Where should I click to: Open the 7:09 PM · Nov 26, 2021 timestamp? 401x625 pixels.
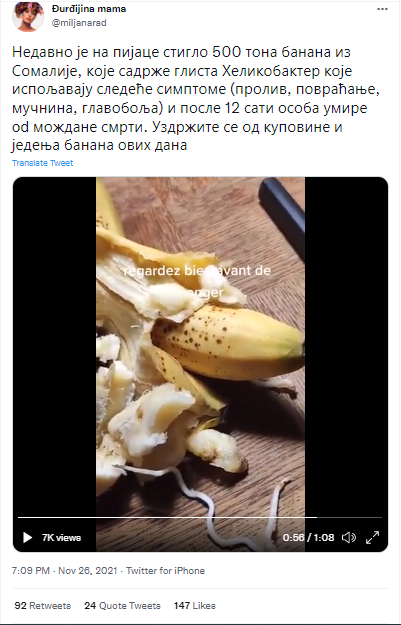click(65, 571)
